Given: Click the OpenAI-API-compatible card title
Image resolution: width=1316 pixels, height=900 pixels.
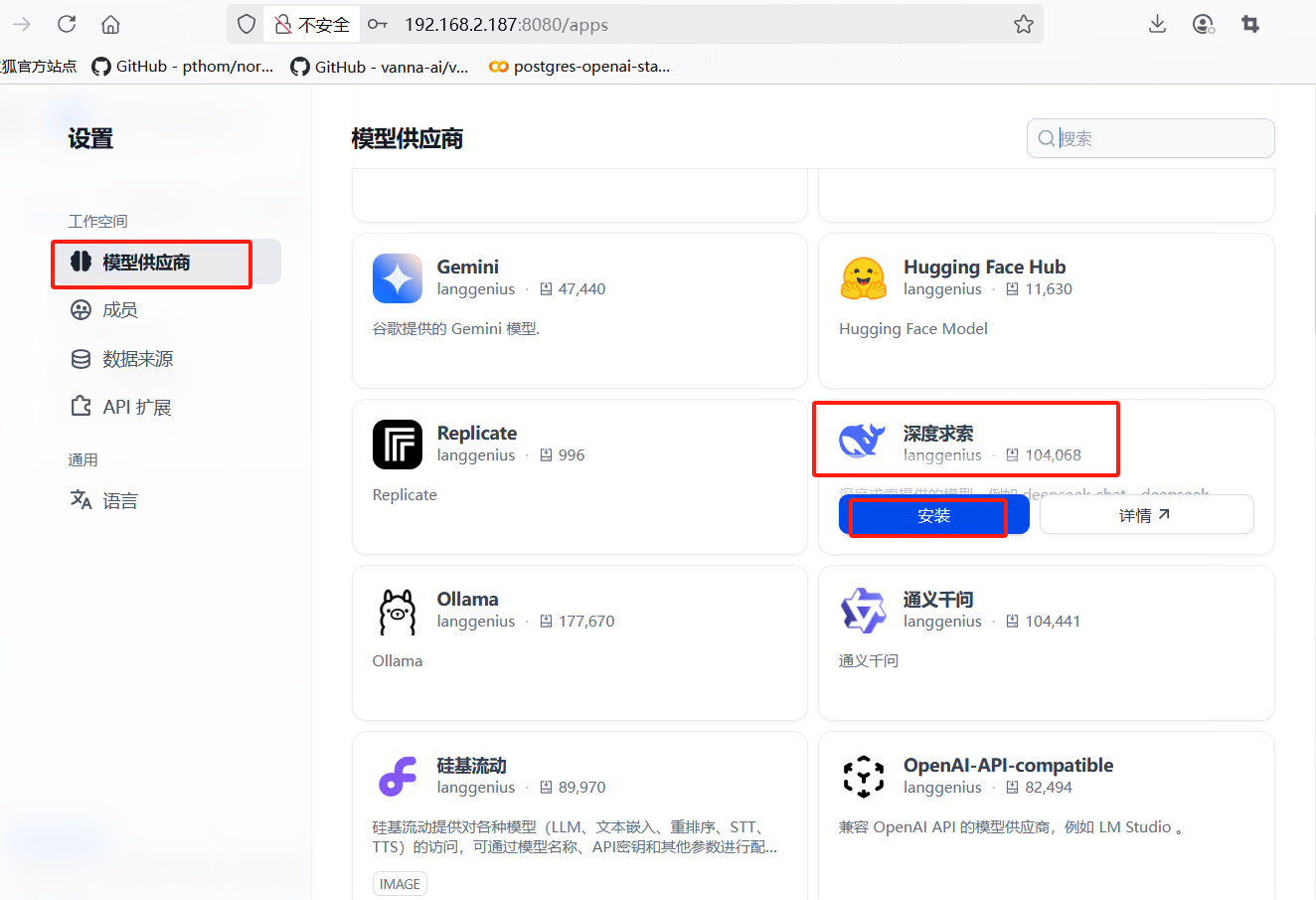Looking at the screenshot, I should (1008, 765).
